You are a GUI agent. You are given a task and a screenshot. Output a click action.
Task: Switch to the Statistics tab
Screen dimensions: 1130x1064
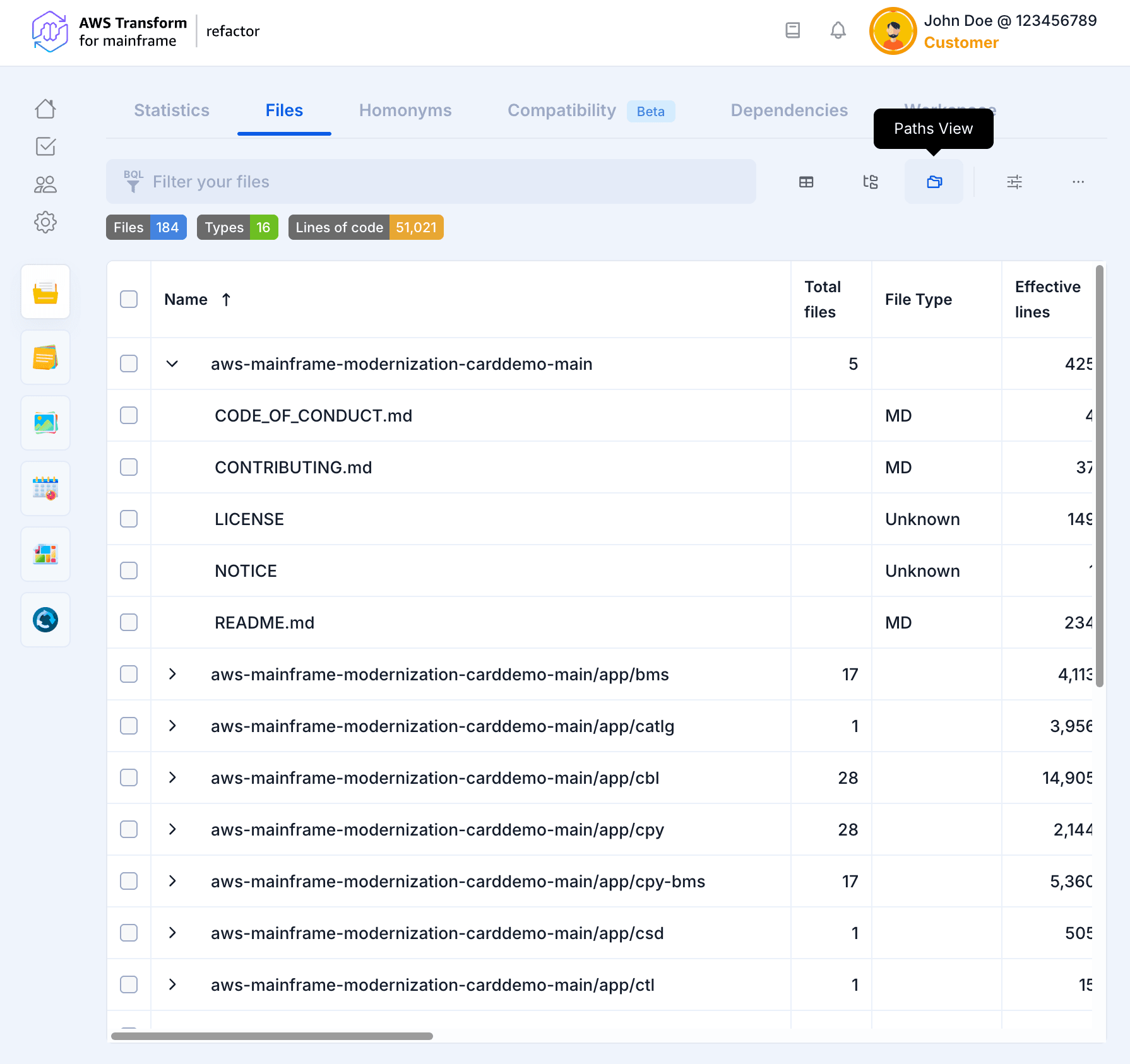pos(172,110)
